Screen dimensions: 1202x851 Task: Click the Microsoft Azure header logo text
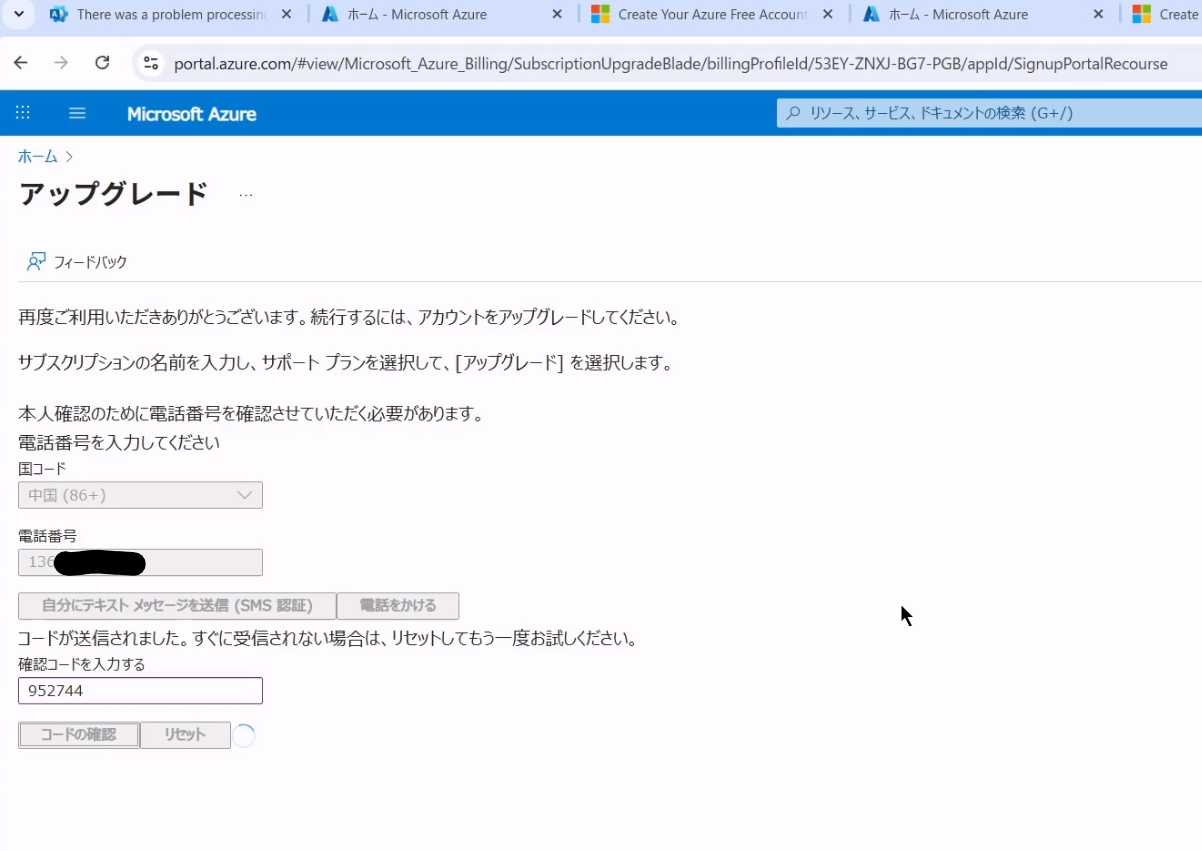191,114
